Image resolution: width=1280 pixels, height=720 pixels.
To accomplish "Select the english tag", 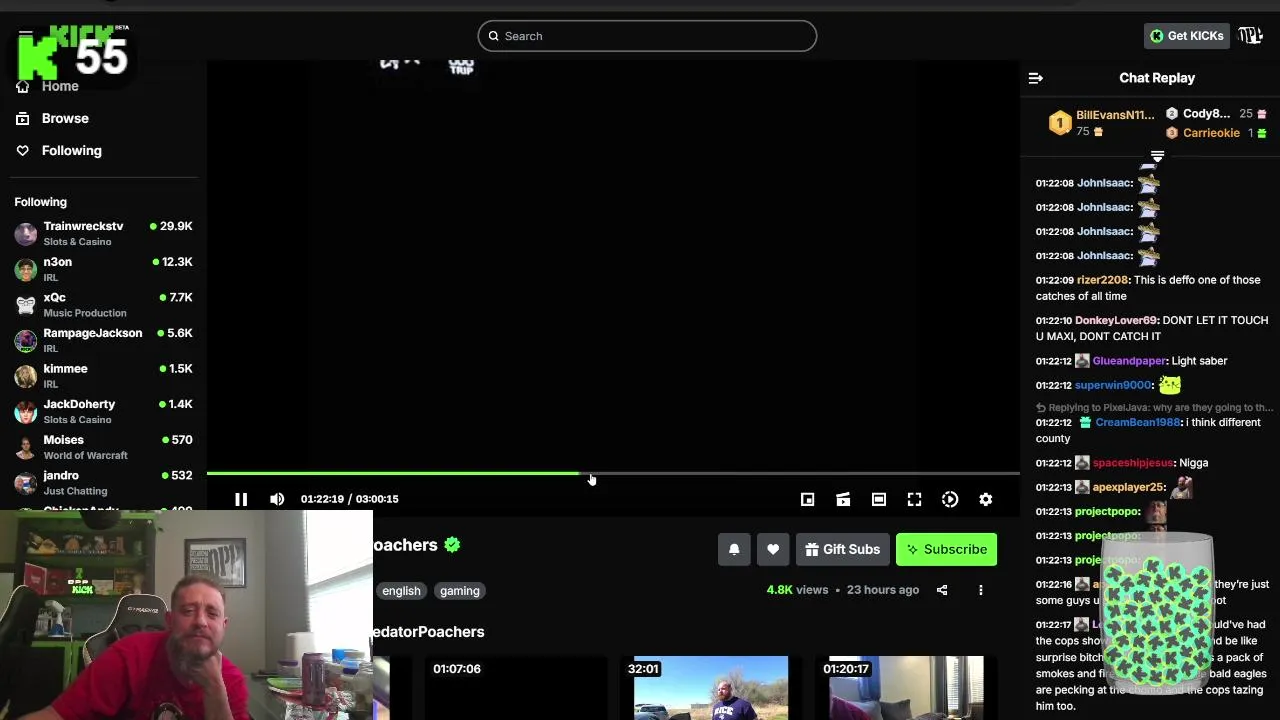I will [401, 591].
